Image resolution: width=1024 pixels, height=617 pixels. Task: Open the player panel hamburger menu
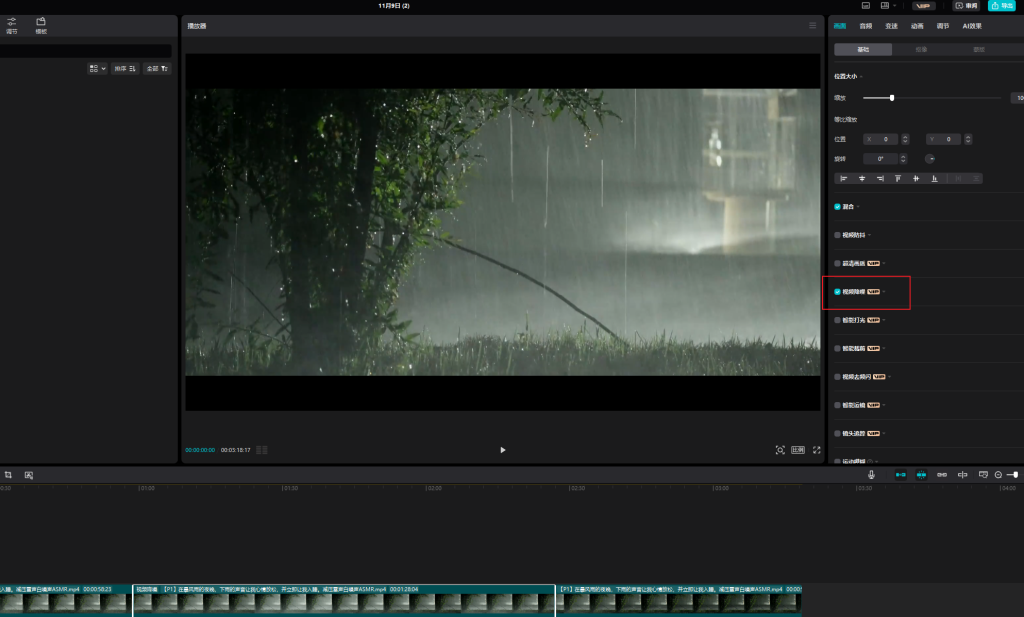point(812,25)
